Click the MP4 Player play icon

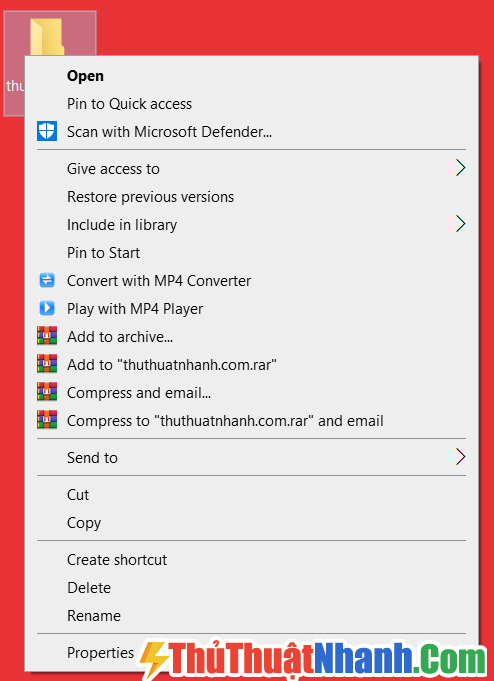click(x=46, y=308)
